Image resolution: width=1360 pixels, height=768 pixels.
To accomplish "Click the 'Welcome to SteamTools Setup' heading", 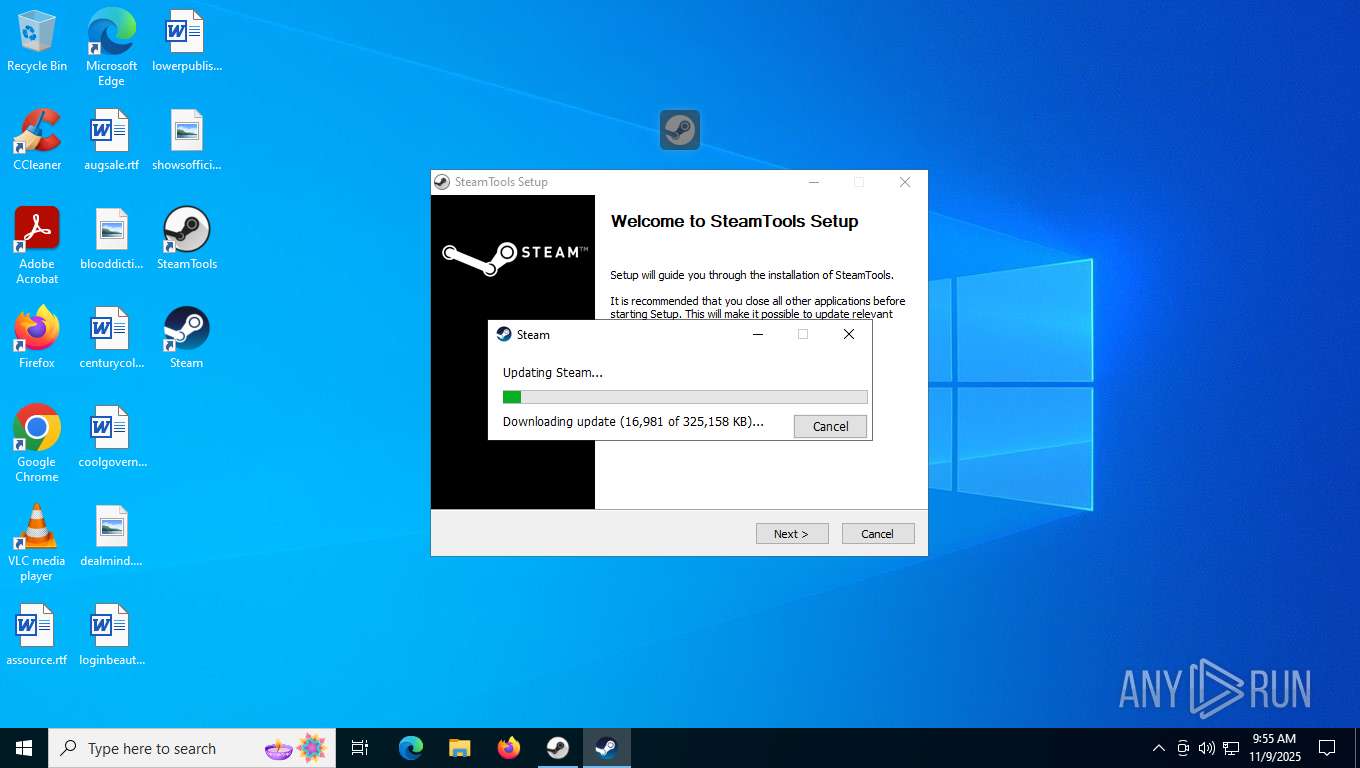I will tap(734, 221).
